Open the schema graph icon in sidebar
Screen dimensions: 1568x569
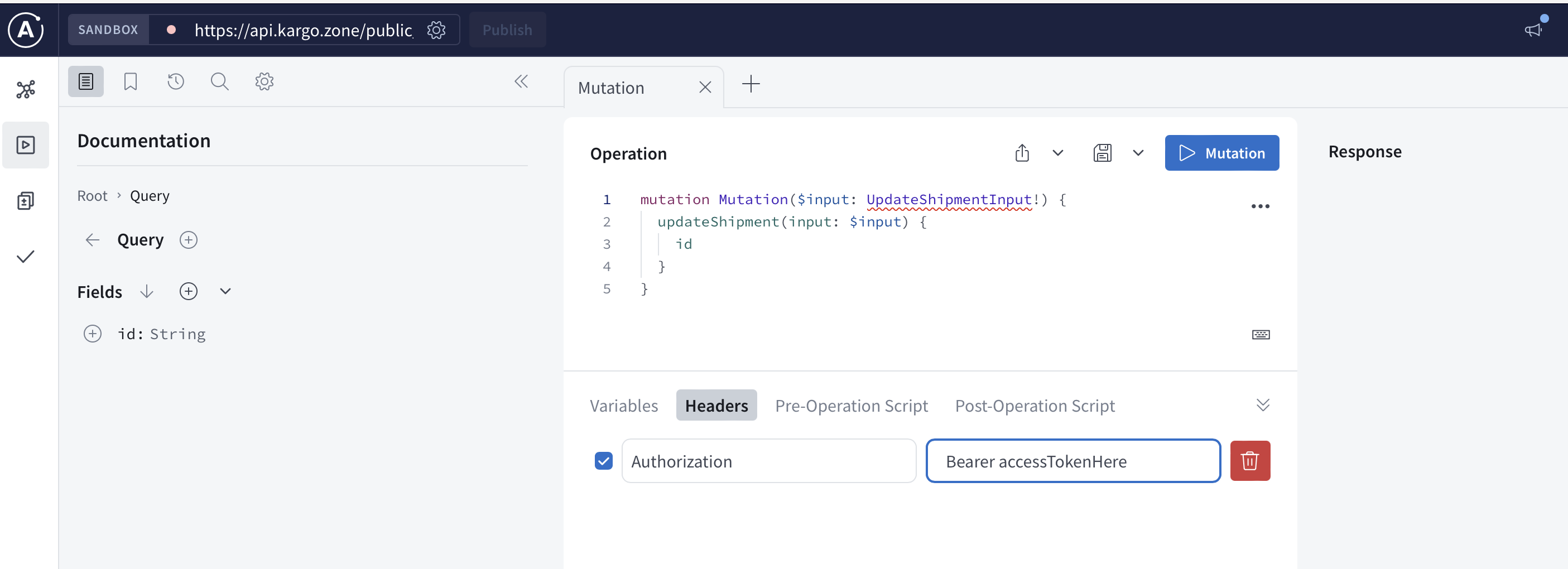(26, 89)
